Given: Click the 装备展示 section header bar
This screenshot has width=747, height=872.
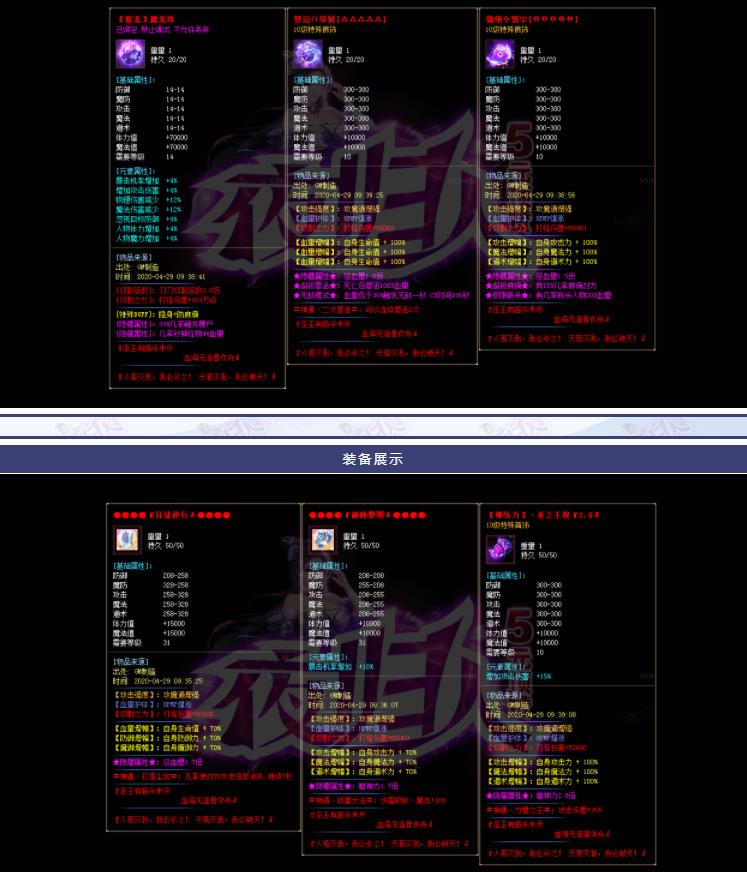Looking at the screenshot, I should 373,460.
